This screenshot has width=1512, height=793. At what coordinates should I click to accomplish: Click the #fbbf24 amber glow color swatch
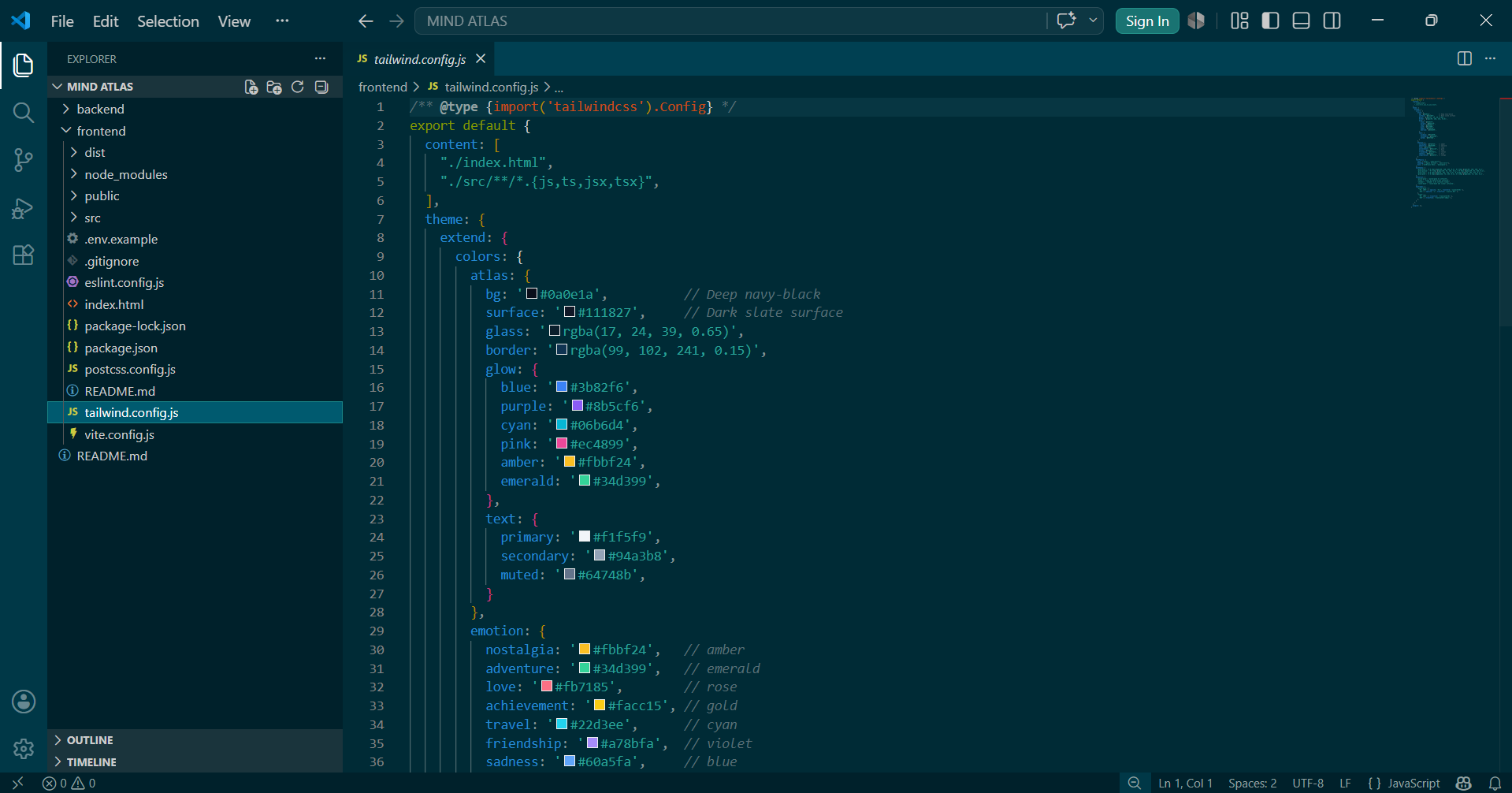tap(570, 462)
